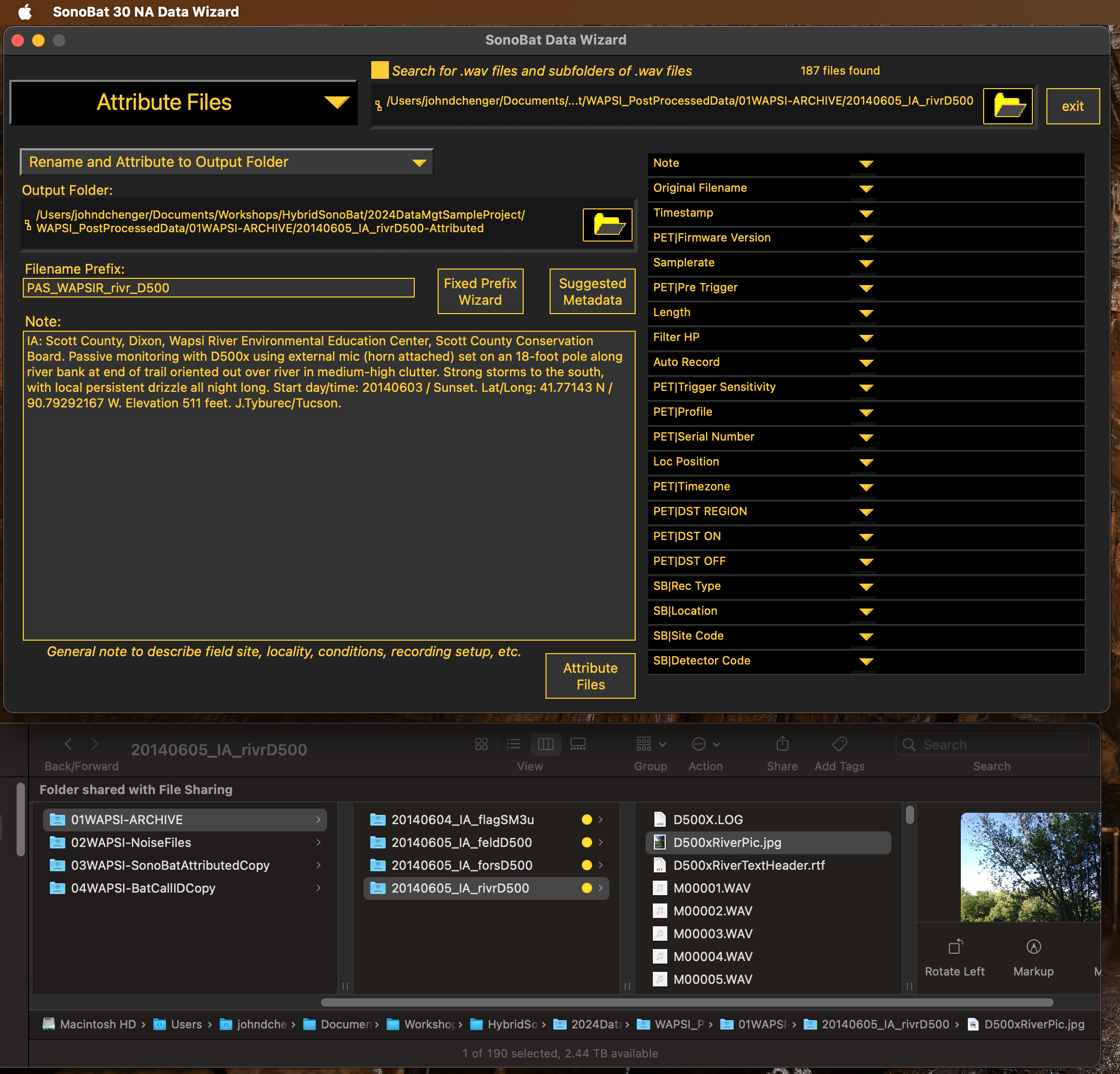The height and width of the screenshot is (1074, 1120).
Task: Open the Apple menu
Action: (24, 12)
